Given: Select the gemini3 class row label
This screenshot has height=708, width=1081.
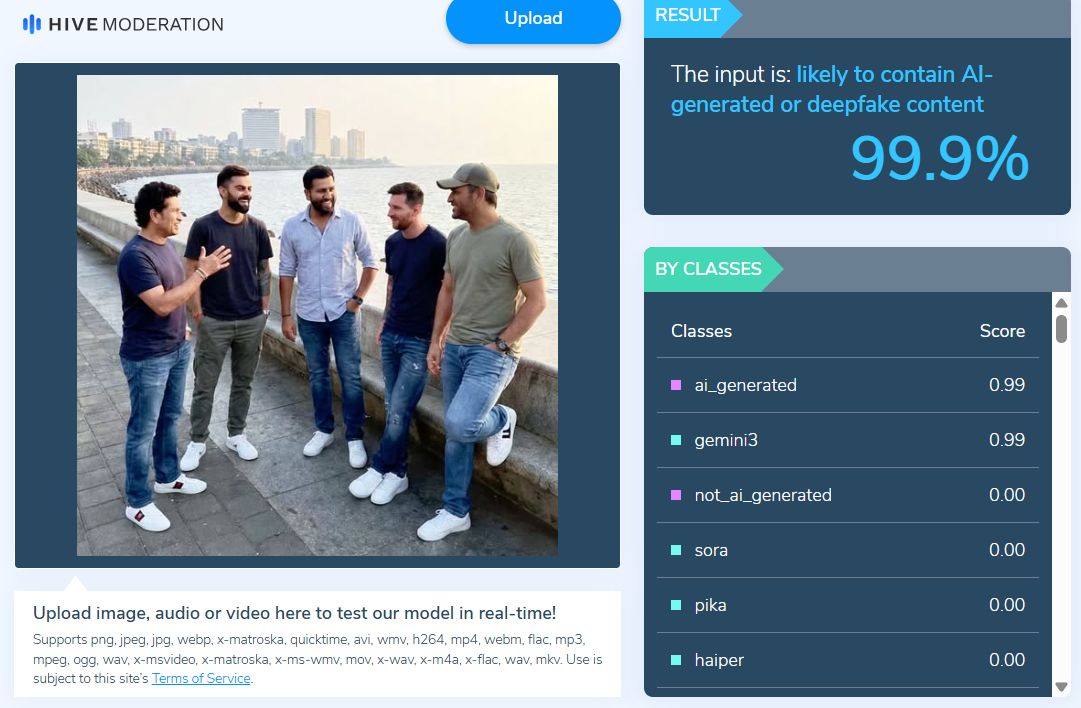Looking at the screenshot, I should [726, 440].
